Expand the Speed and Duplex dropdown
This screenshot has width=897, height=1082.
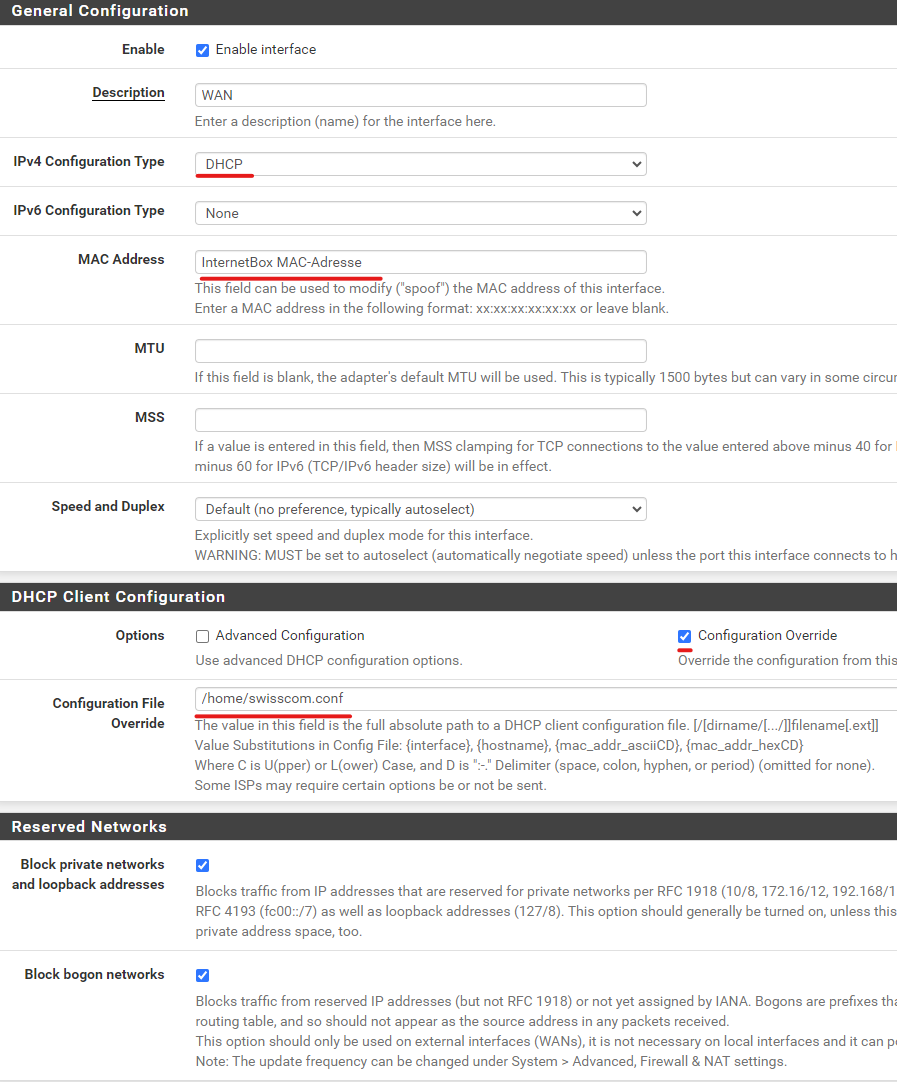(x=420, y=509)
